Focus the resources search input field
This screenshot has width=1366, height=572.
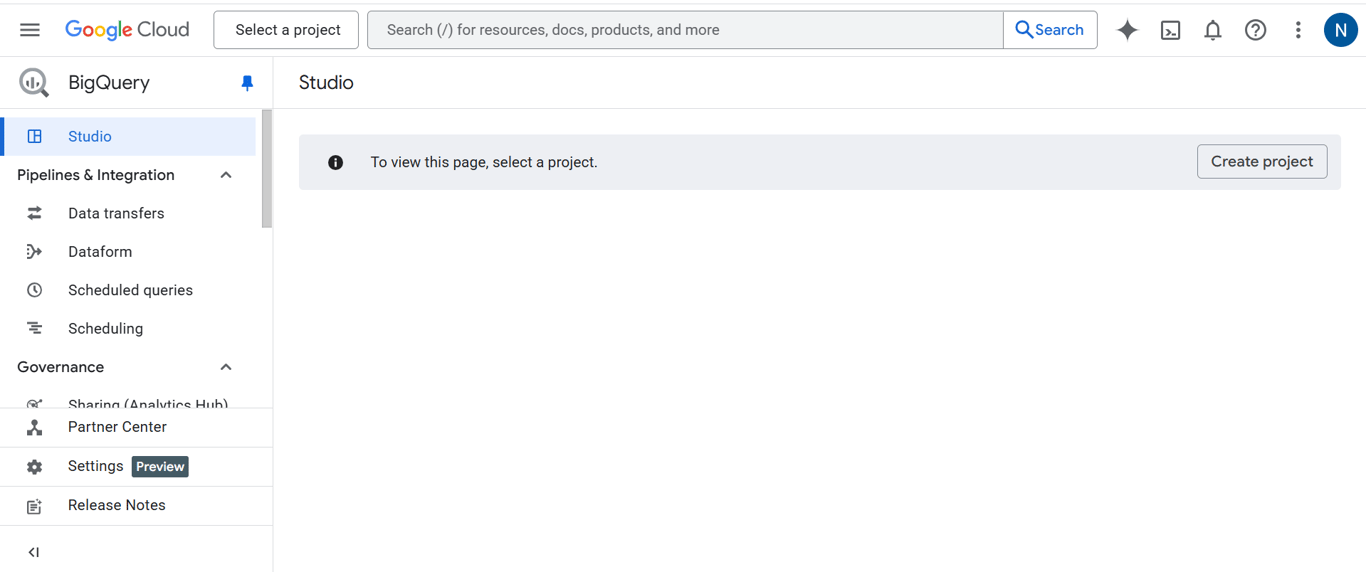pyautogui.click(x=685, y=30)
